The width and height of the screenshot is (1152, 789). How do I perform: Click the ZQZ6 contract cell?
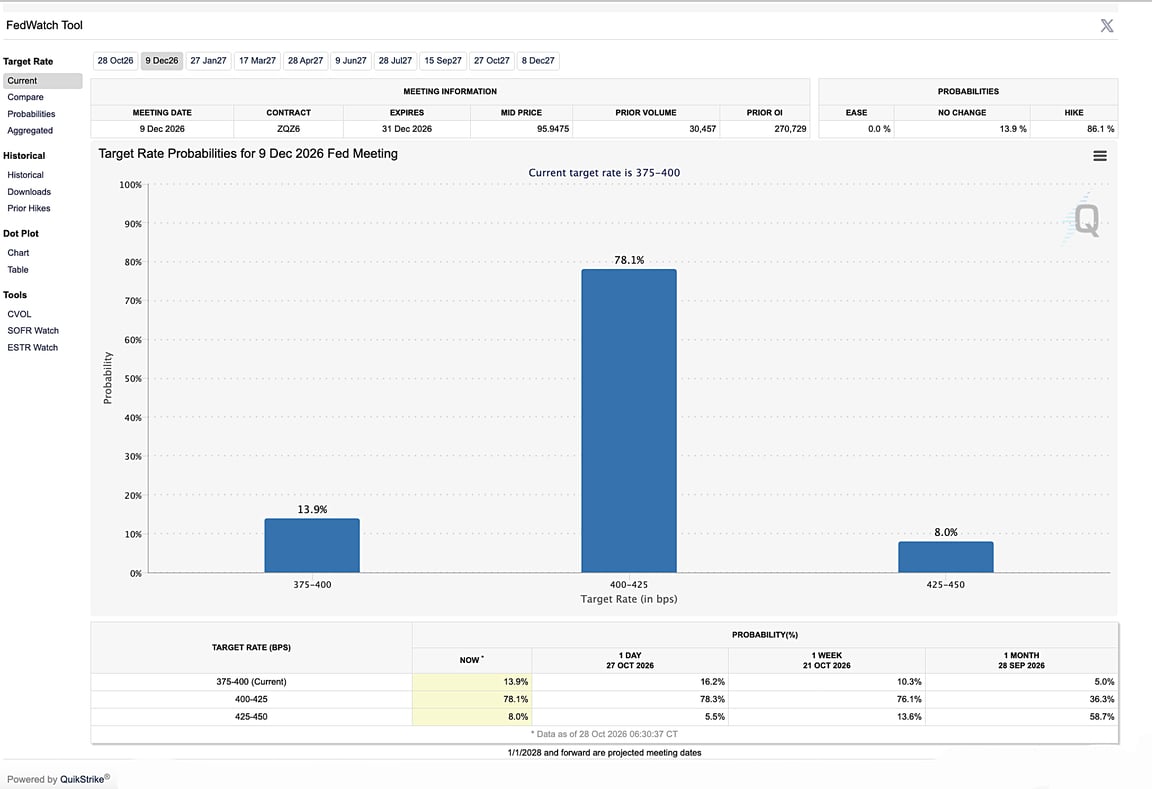pyautogui.click(x=289, y=129)
